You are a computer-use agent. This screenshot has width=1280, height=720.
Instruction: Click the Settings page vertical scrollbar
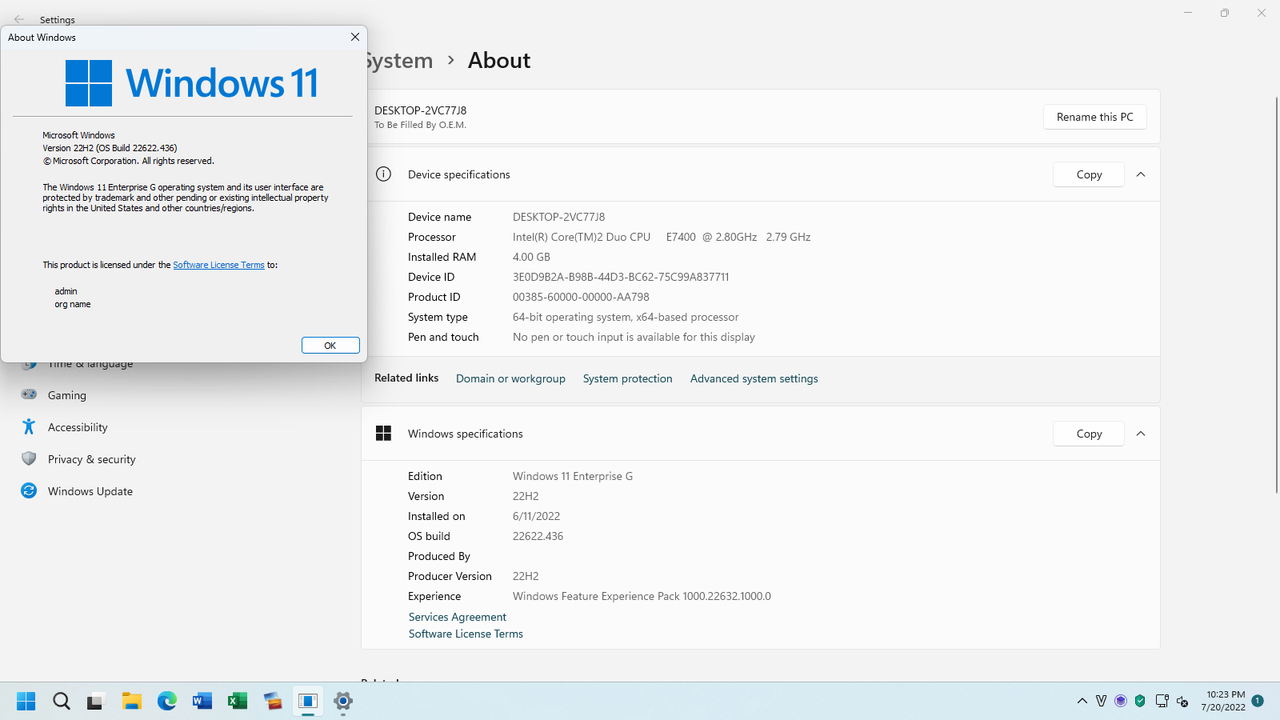tap(1275, 295)
